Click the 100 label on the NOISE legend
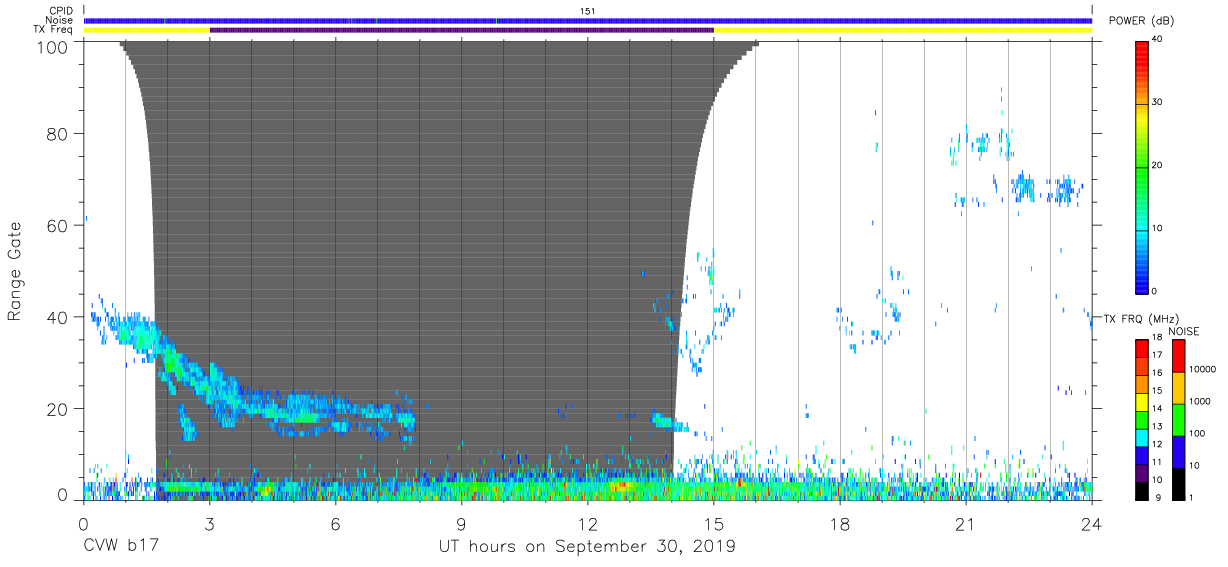 pyautogui.click(x=1197, y=433)
